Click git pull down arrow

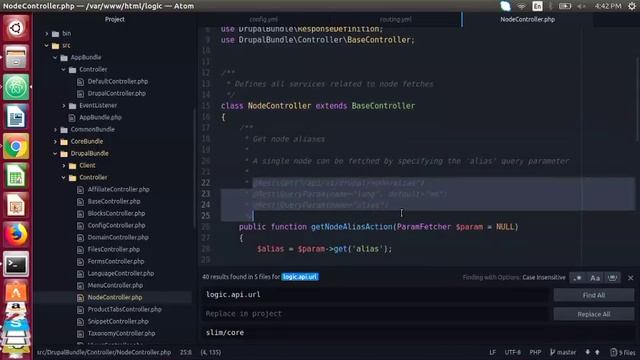(587, 352)
